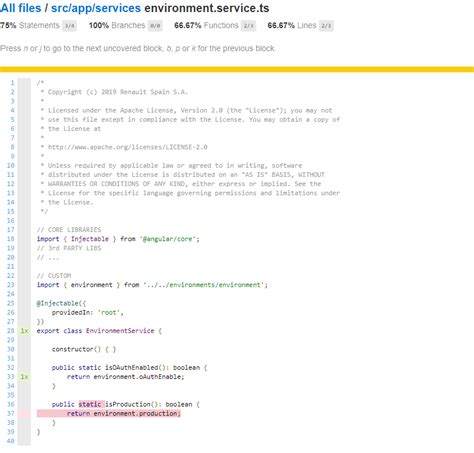
Task: Click the CORE LIBRARIES comment
Action: [x=69, y=230]
